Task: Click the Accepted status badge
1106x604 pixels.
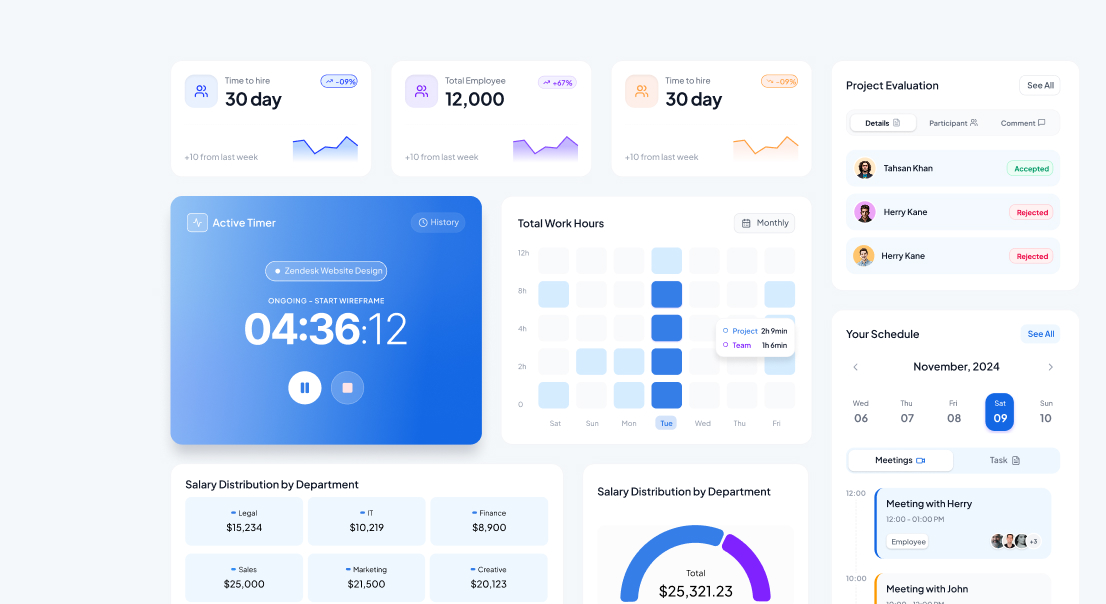Action: [1031, 169]
